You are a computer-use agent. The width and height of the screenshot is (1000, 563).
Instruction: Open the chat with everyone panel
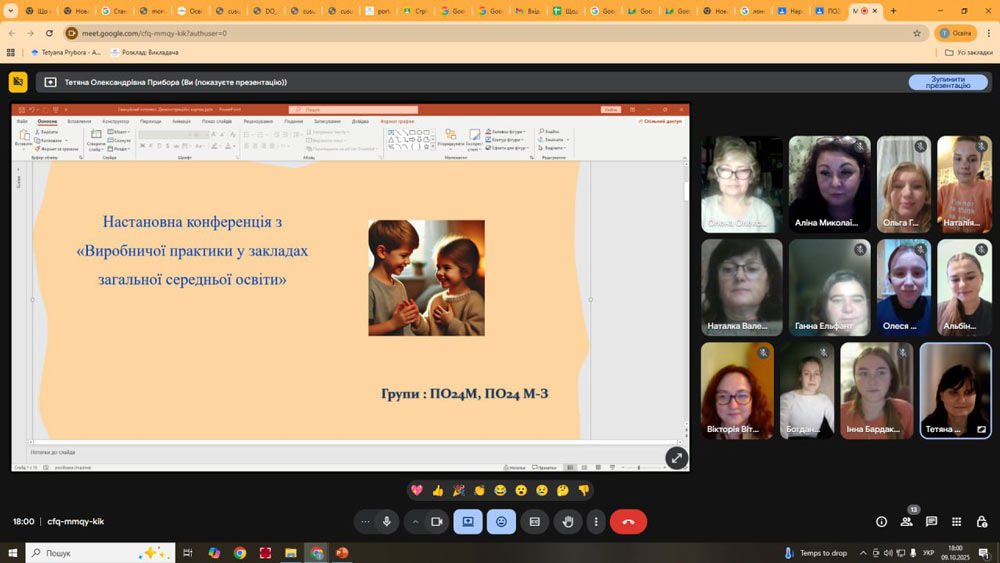(x=931, y=521)
